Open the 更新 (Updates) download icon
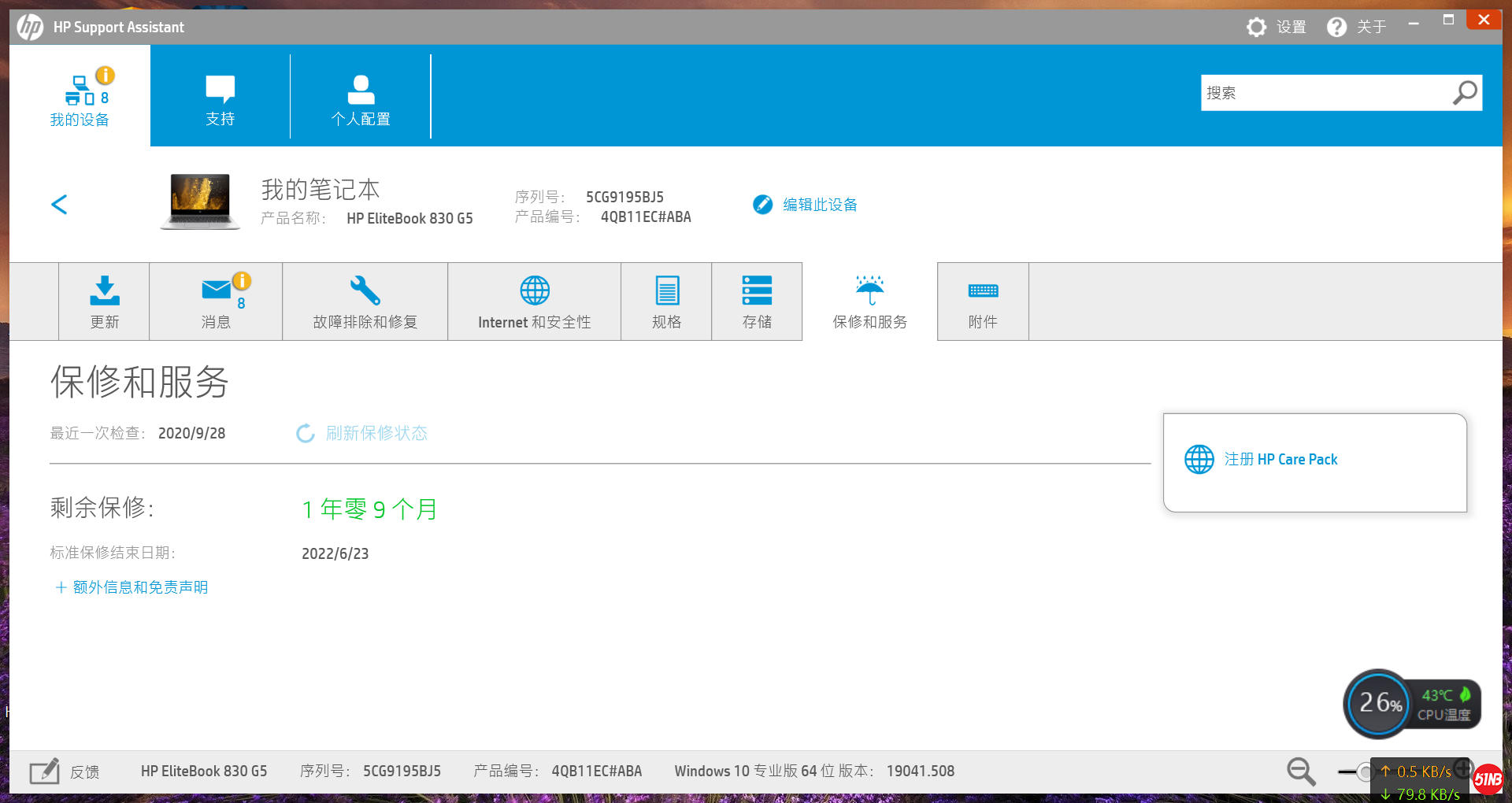Viewport: 1512px width, 803px height. pyautogui.click(x=104, y=290)
